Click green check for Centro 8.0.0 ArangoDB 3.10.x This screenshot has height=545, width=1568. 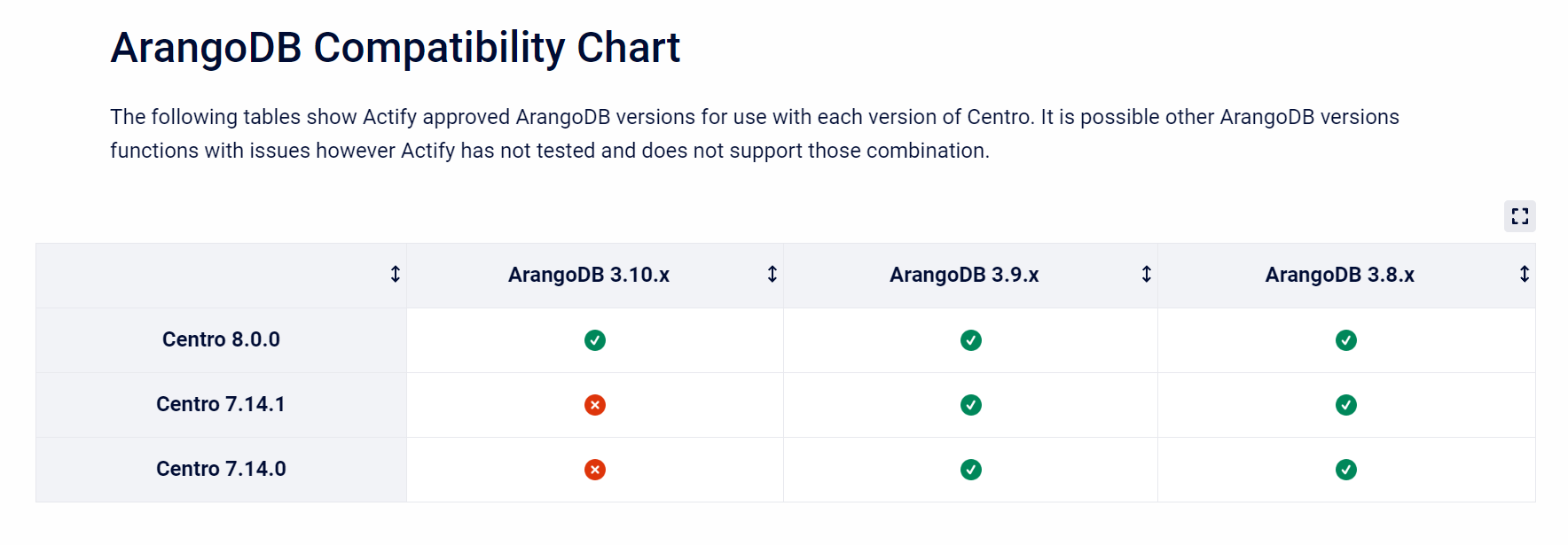(x=595, y=340)
